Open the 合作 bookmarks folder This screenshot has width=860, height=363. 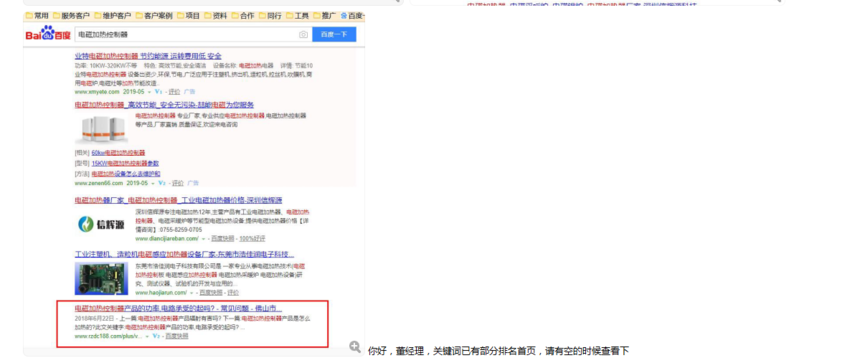coord(243,16)
